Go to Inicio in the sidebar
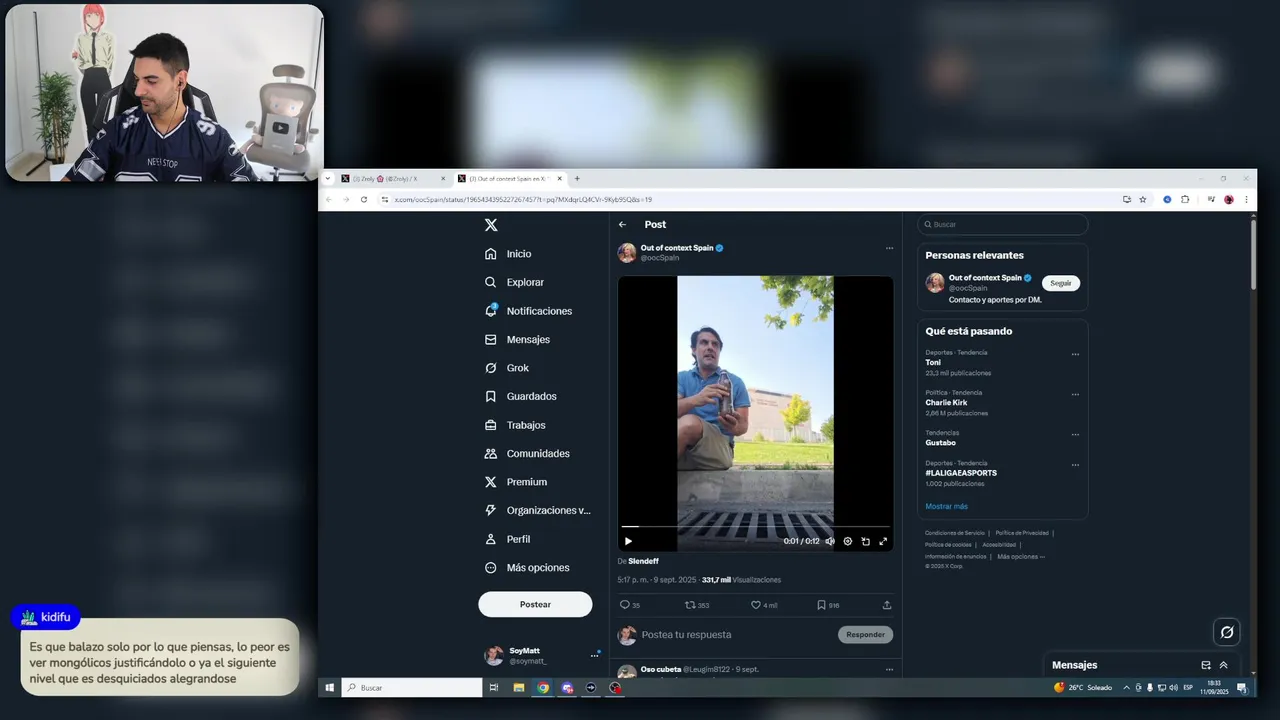Screen dimensions: 1280x720 [509, 254]
